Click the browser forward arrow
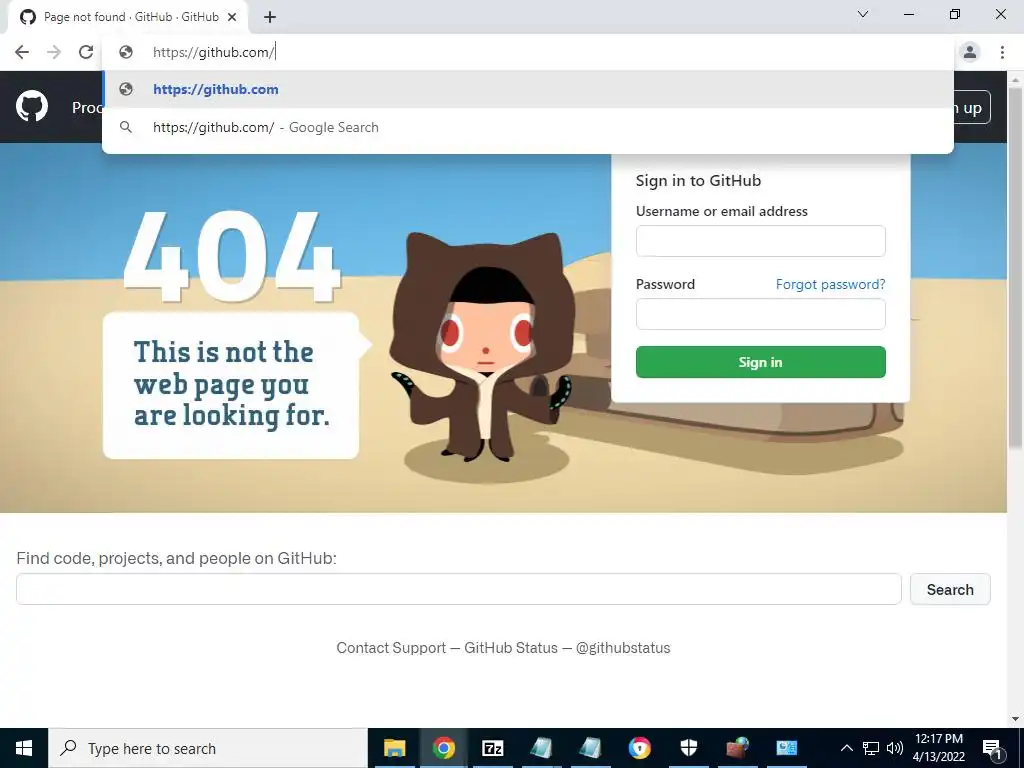 [54, 52]
